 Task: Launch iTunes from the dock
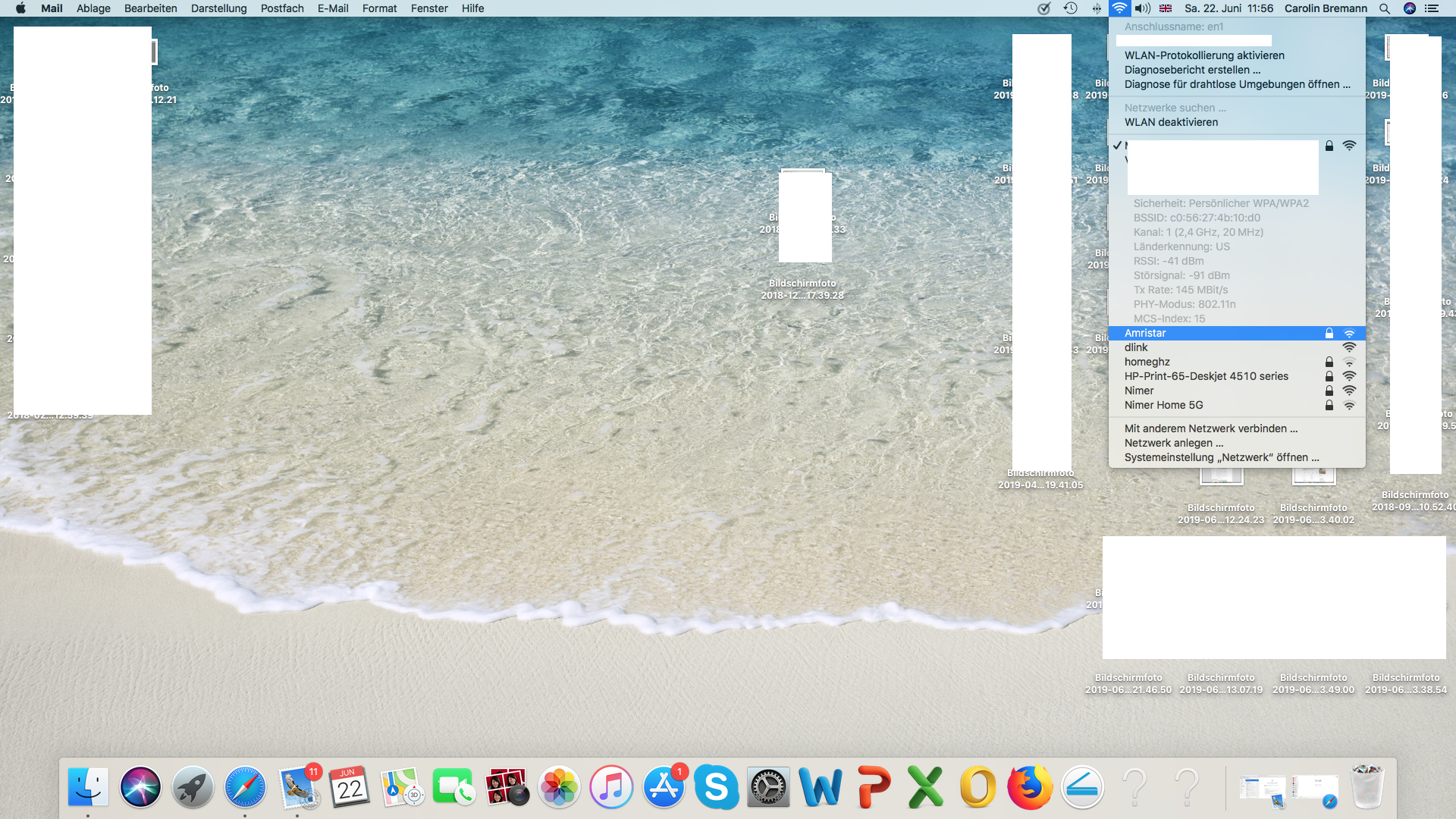pos(611,787)
